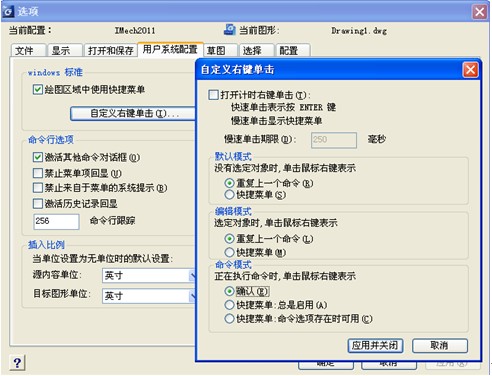Click the Drawing1.dwg file name text
Image resolution: width=492 pixels, height=376 pixels.
pyautogui.click(x=359, y=31)
